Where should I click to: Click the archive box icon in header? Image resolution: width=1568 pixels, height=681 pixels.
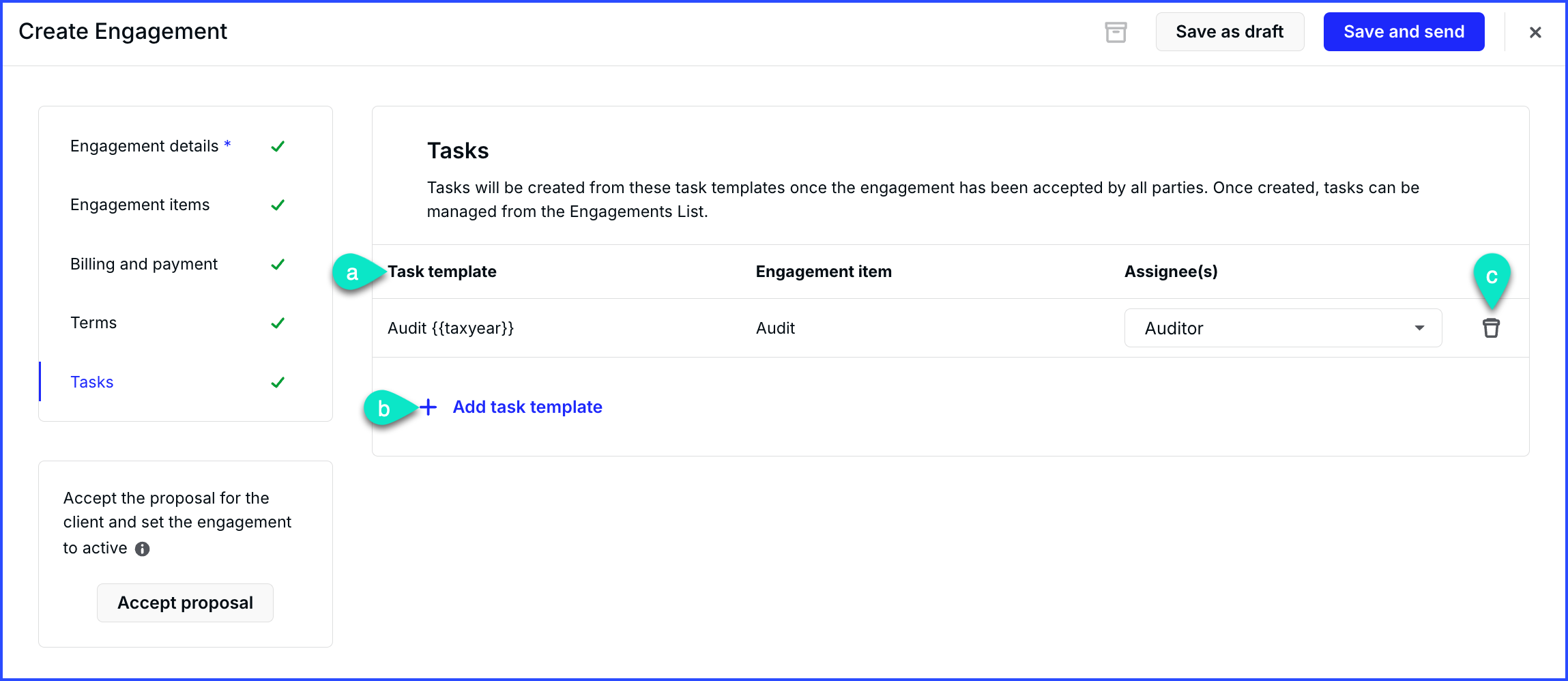click(1116, 32)
